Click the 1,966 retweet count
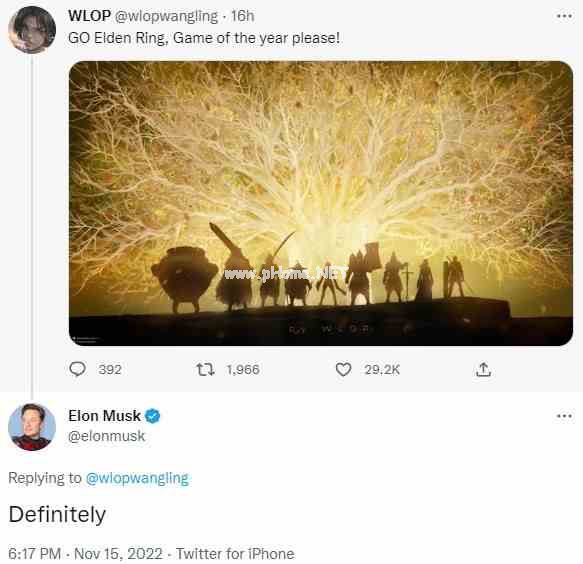Viewport: 583px width, 564px height. [x=242, y=370]
